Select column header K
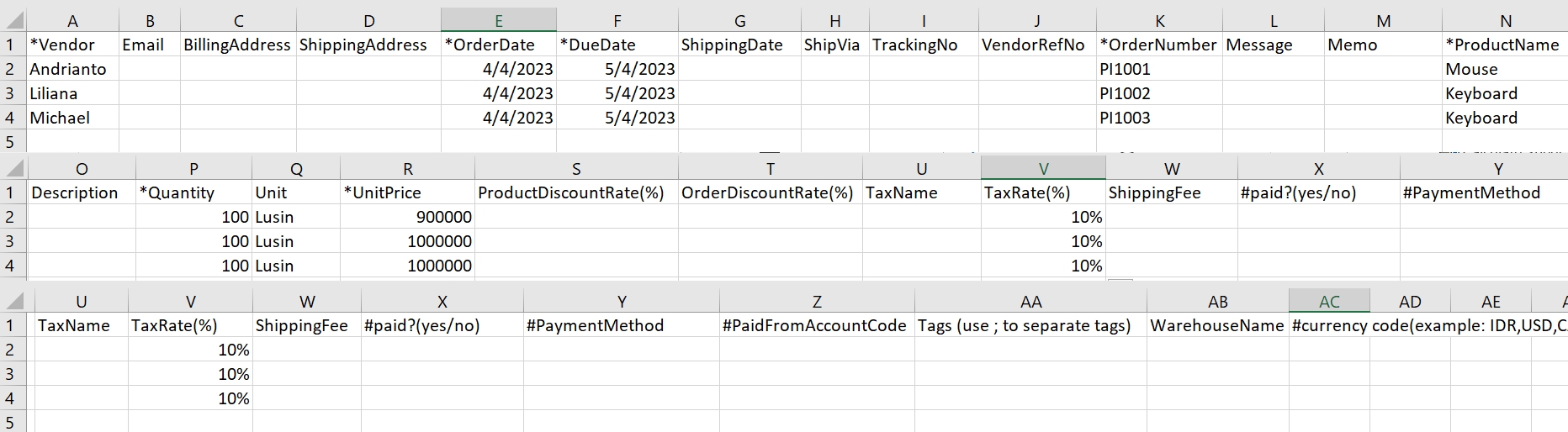 coord(1159,21)
